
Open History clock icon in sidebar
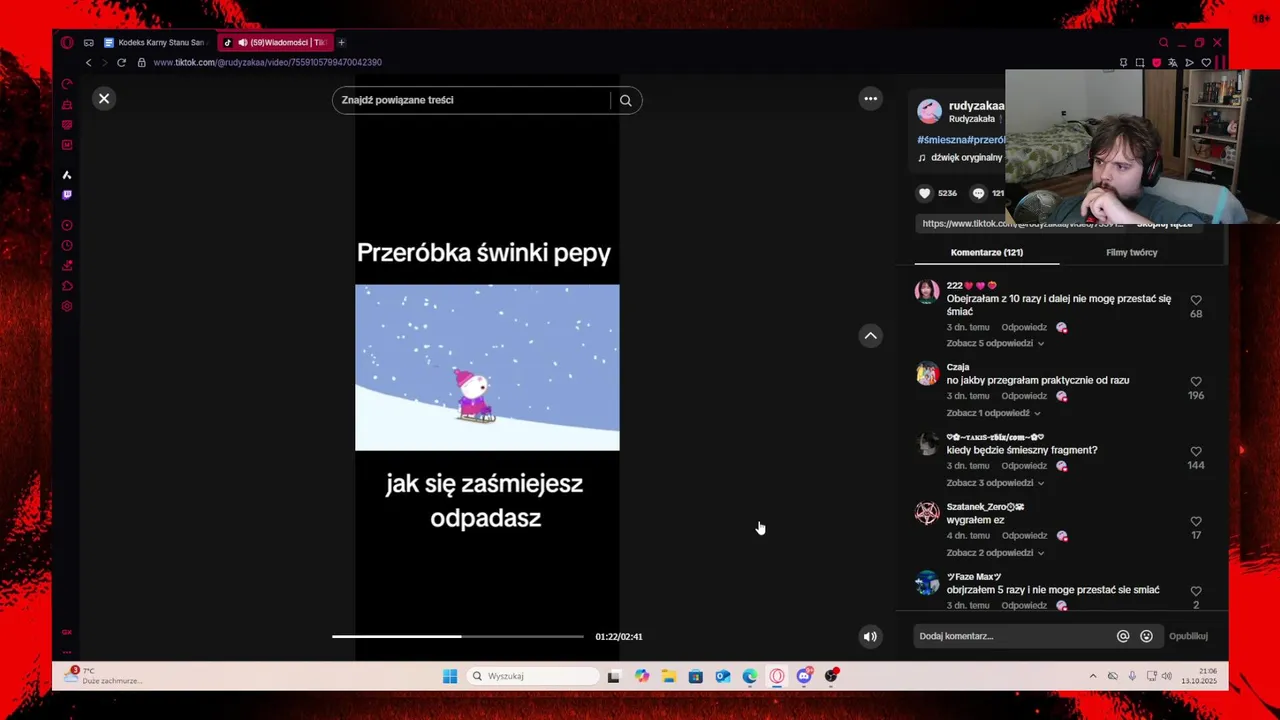67,246
